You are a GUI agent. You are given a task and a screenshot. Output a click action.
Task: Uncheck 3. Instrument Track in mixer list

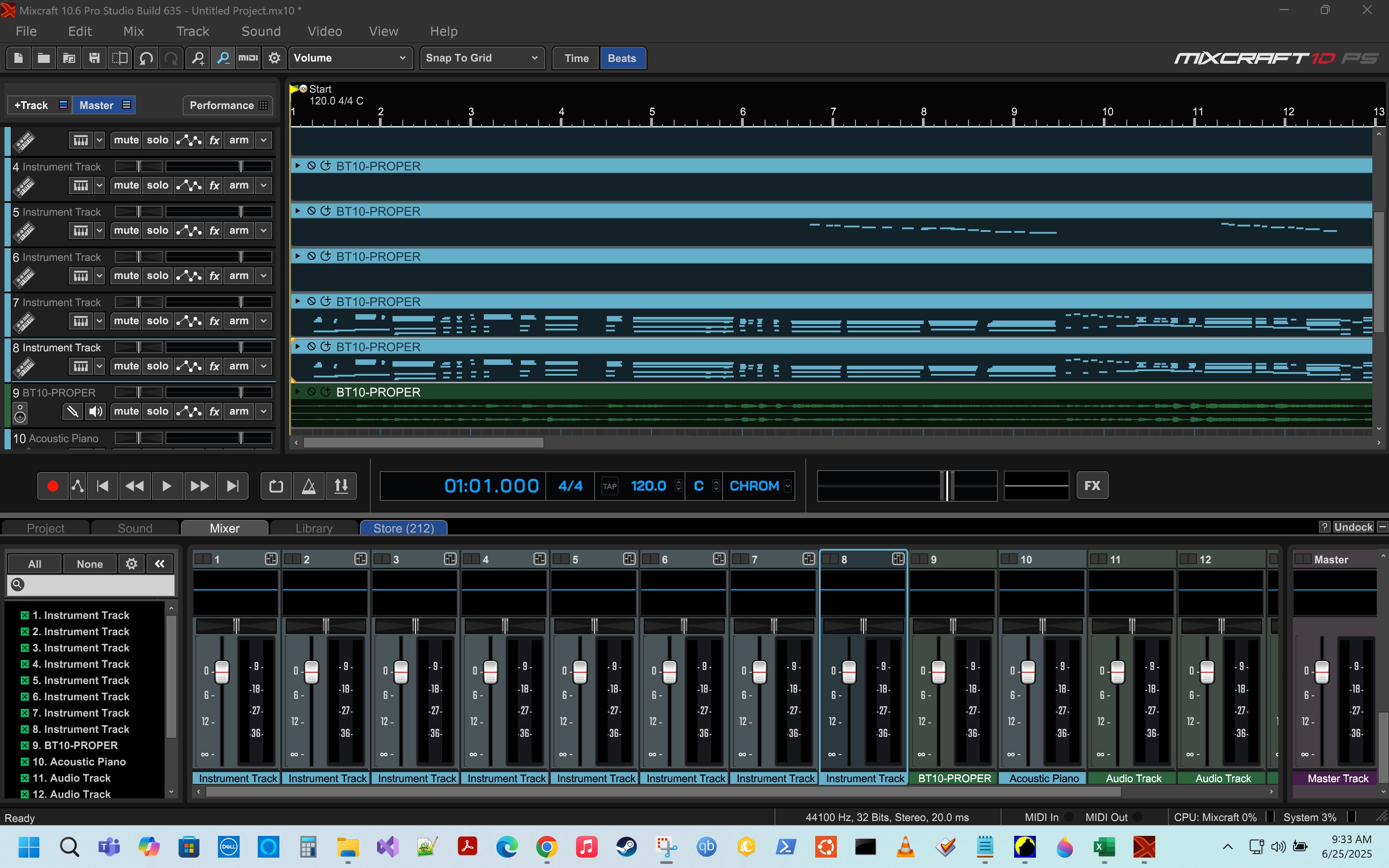(x=25, y=647)
